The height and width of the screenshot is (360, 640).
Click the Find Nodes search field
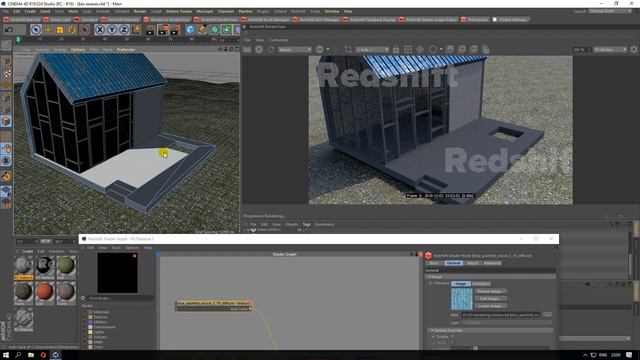coord(120,298)
